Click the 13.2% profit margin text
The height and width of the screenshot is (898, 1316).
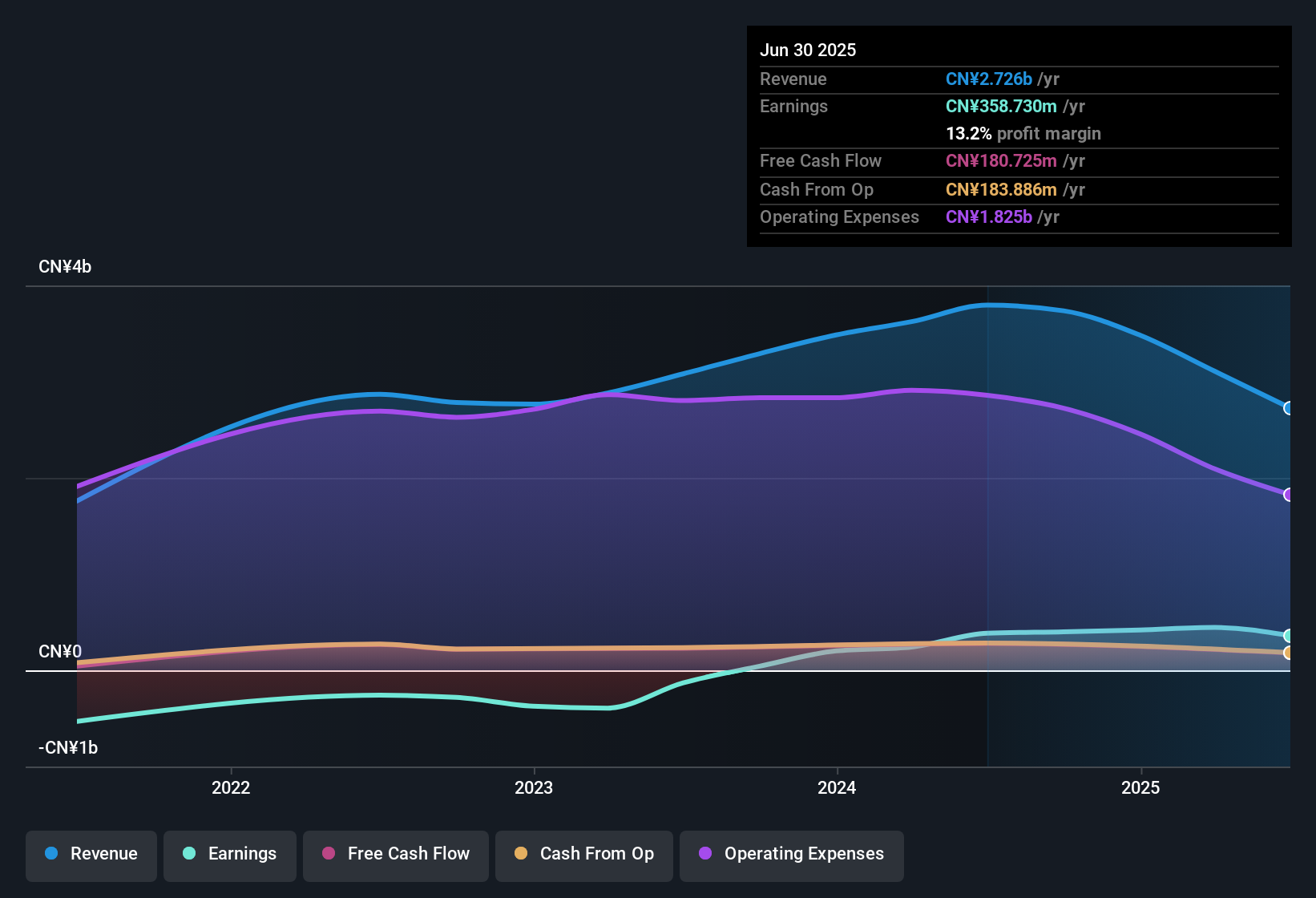pos(1023,134)
